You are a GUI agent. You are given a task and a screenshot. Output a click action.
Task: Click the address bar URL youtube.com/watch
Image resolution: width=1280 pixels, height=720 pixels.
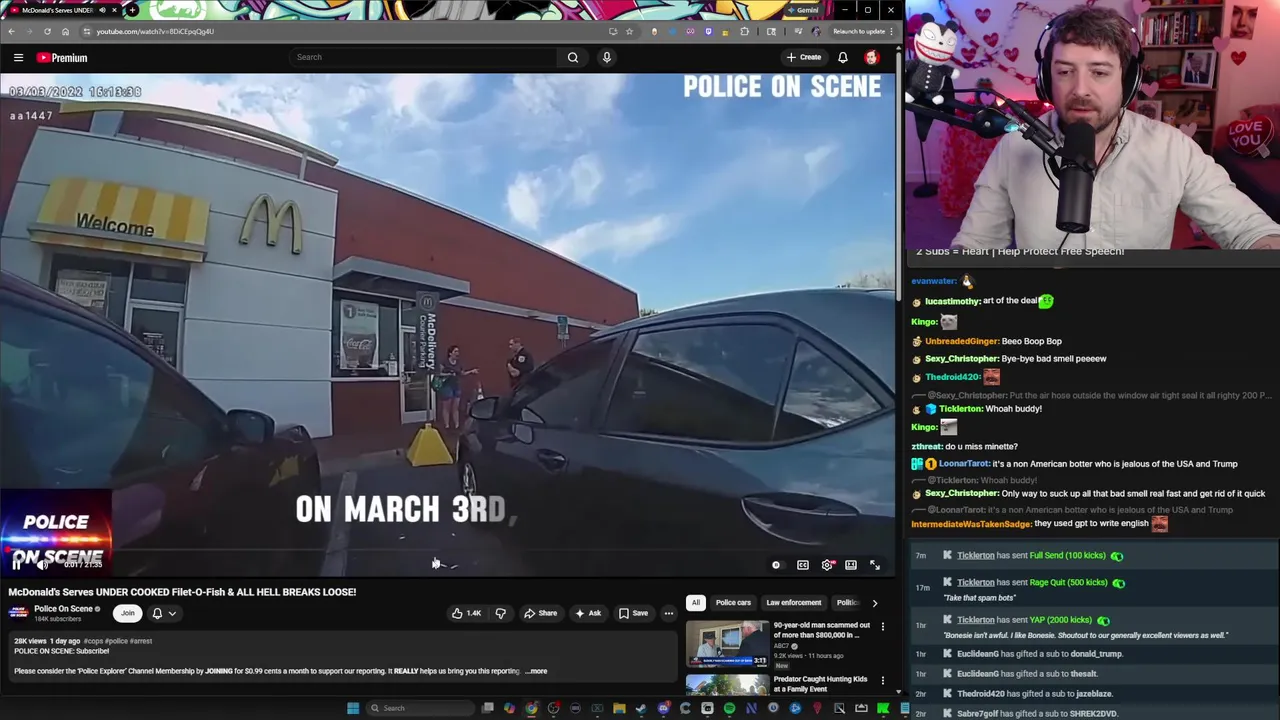point(155,31)
